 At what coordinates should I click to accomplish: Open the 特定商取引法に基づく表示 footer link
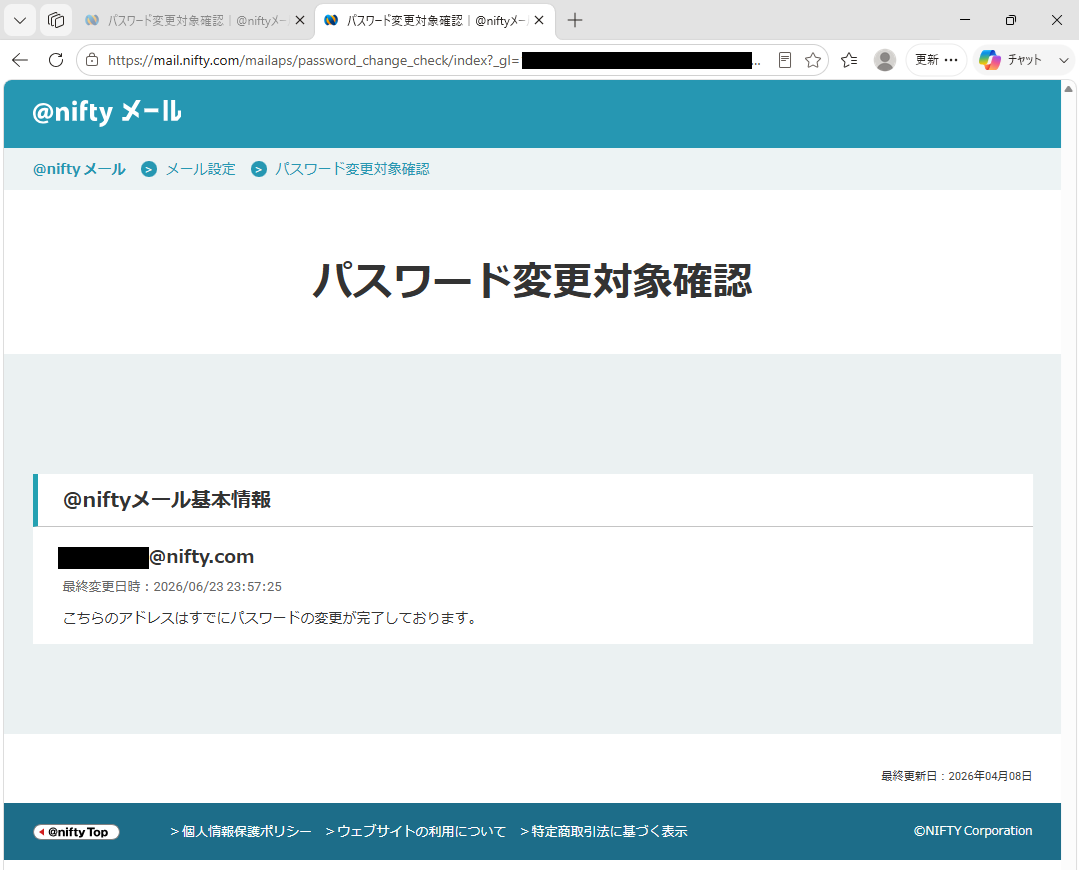click(603, 831)
